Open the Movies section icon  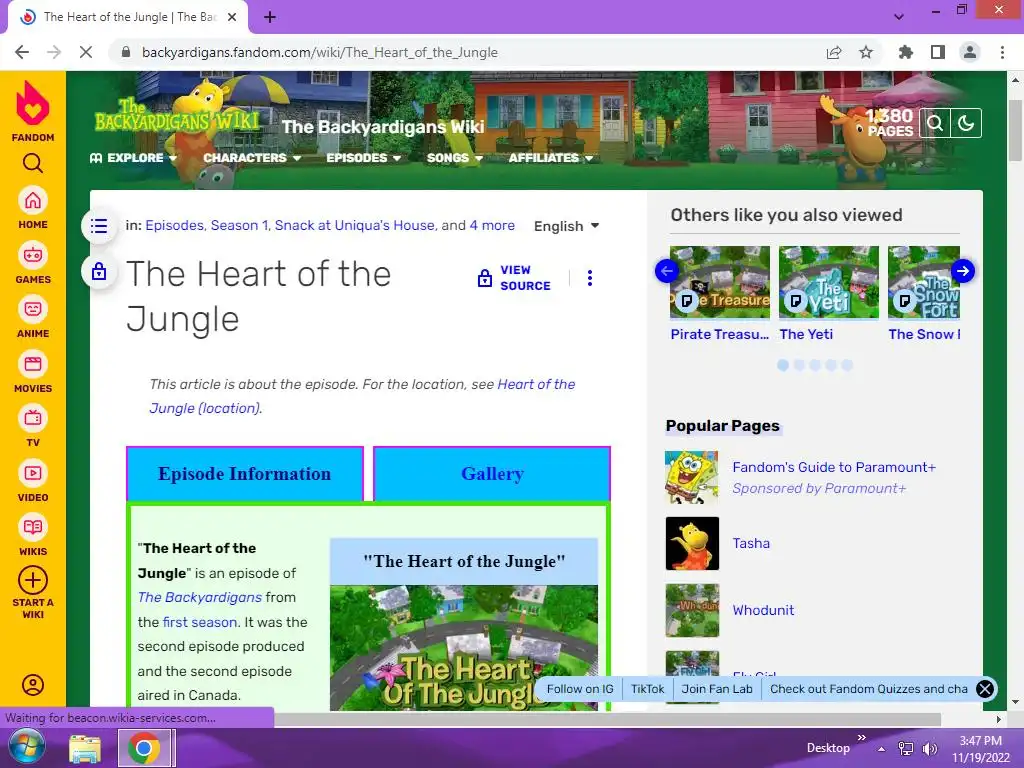point(33,364)
